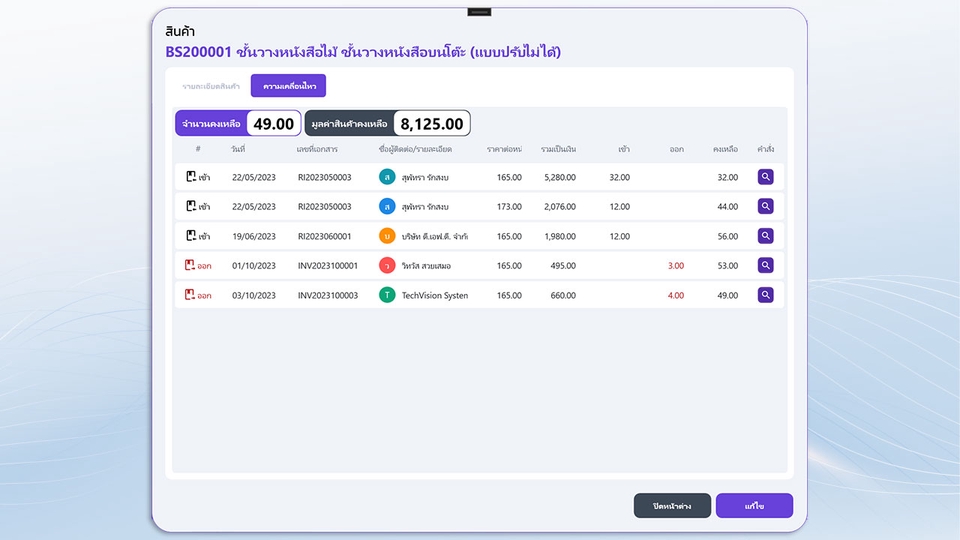Click the 49.00 remaining quantity value
The width and height of the screenshot is (960, 540).
point(274,124)
